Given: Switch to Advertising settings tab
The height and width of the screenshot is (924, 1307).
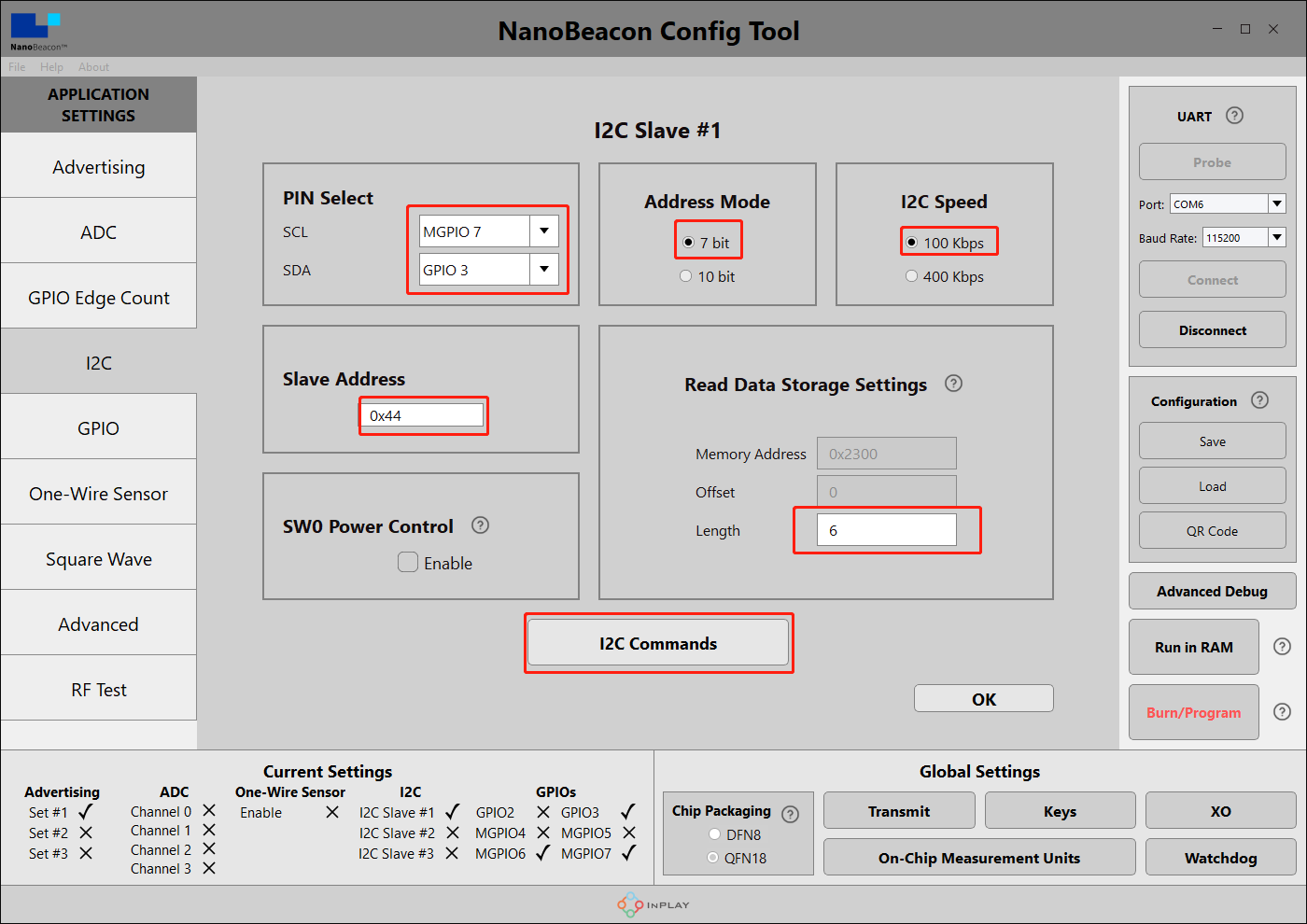Looking at the screenshot, I should pyautogui.click(x=98, y=166).
